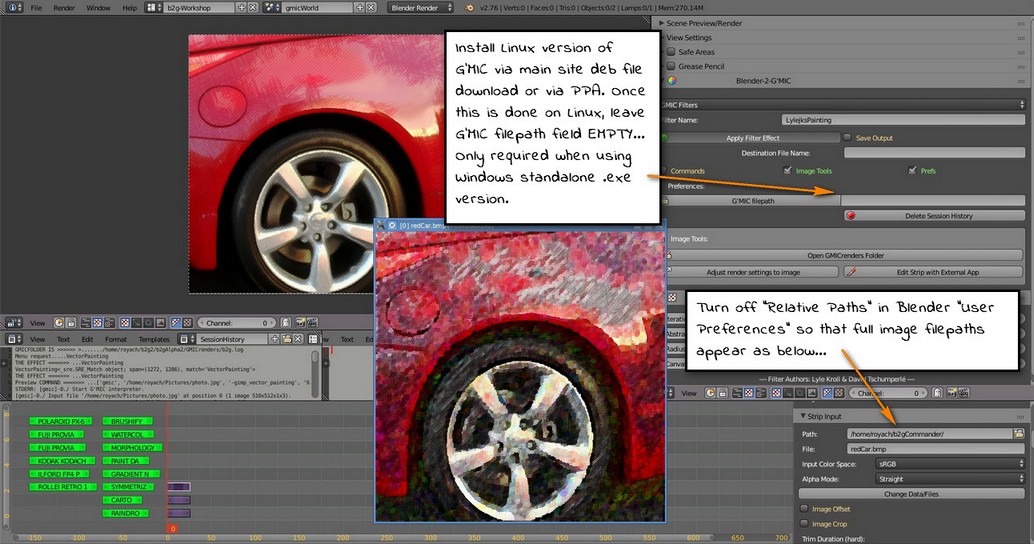Click pencil icon on Edit Strip button

851,272
